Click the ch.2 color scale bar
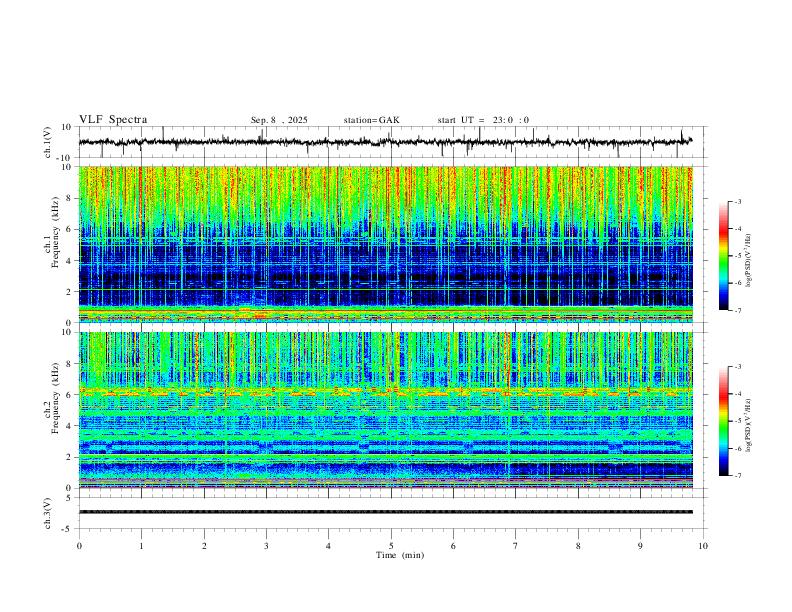 [724, 421]
